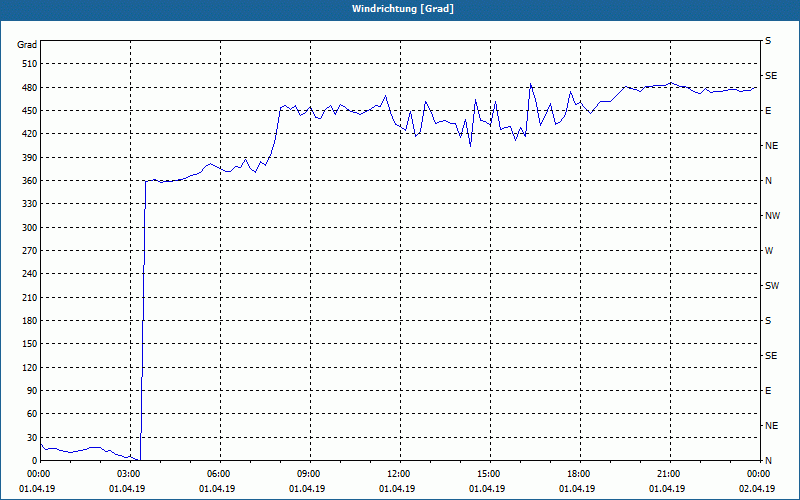This screenshot has width=800, height=500.
Task: Click the 60 y-axis tick label
Action: 33,414
